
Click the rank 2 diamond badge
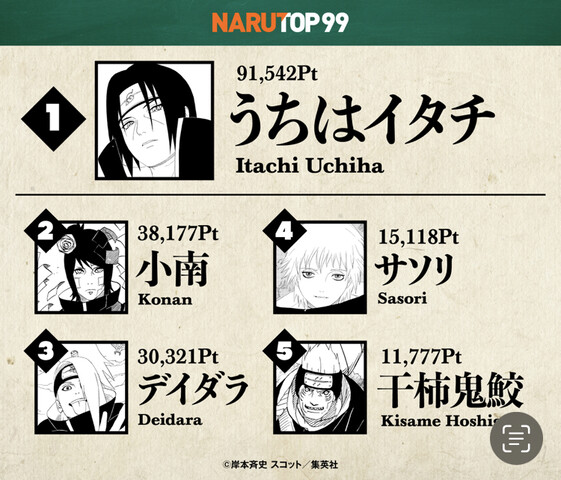click(45, 230)
